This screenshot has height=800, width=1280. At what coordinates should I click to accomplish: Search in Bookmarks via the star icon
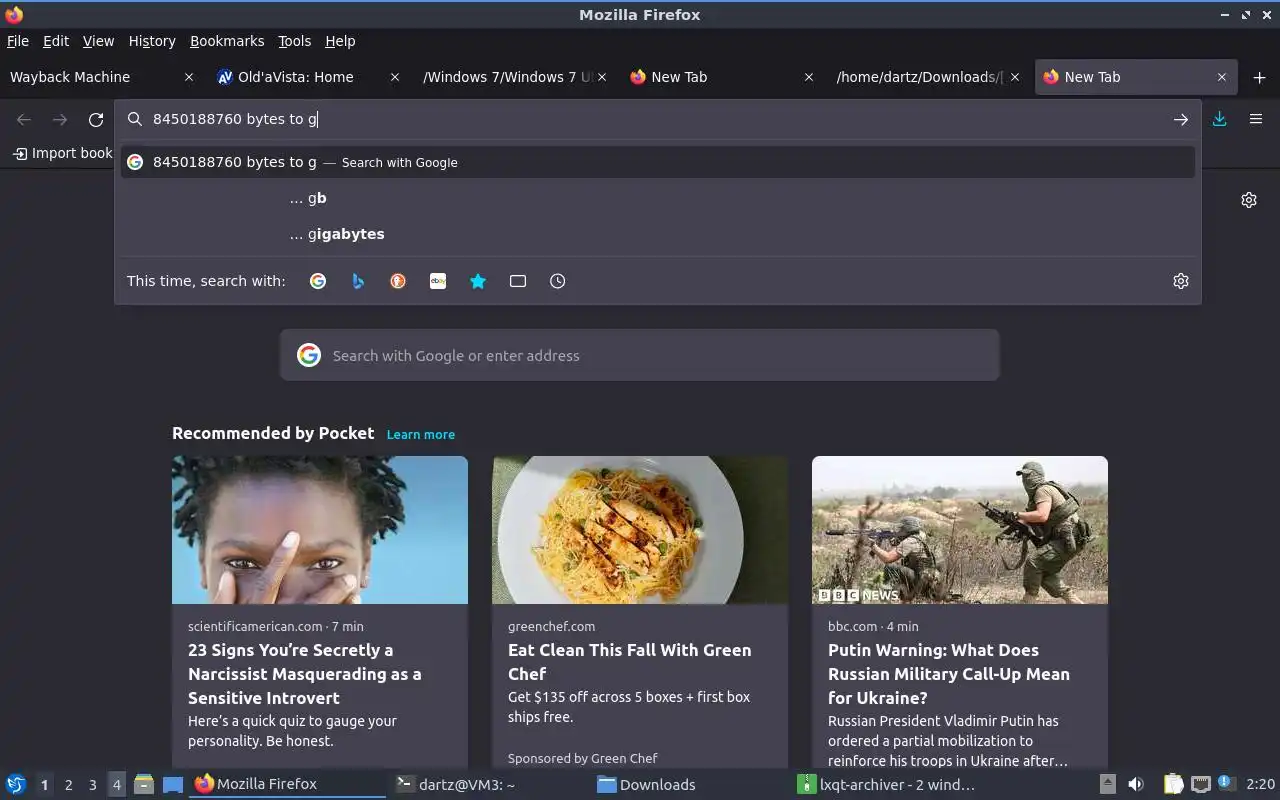point(478,281)
